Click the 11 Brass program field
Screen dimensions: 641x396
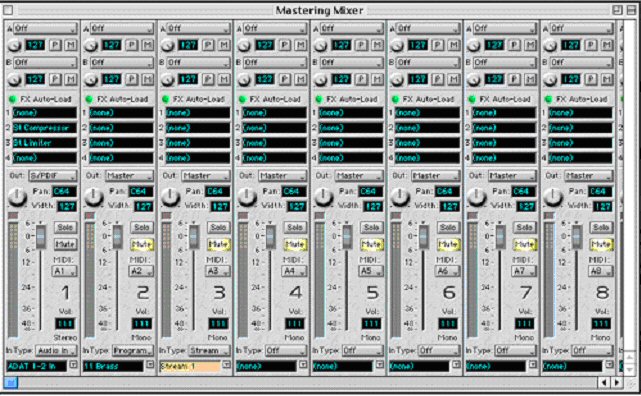(x=113, y=366)
